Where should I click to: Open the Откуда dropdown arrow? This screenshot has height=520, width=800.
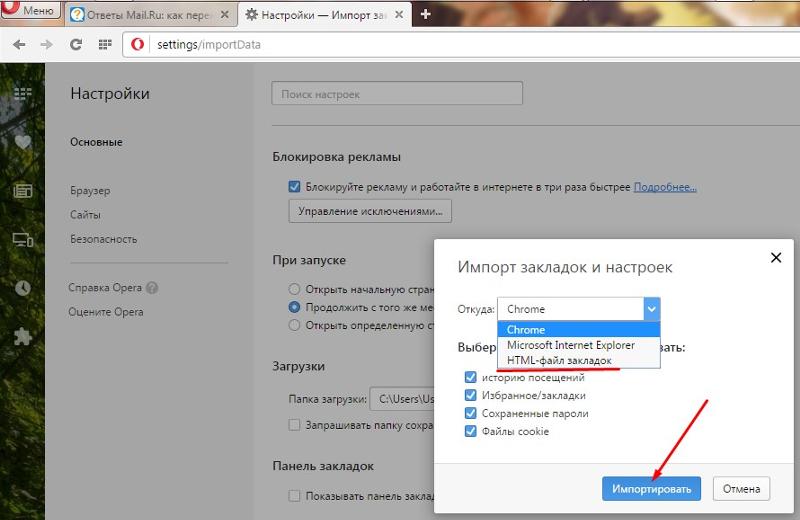pos(652,309)
